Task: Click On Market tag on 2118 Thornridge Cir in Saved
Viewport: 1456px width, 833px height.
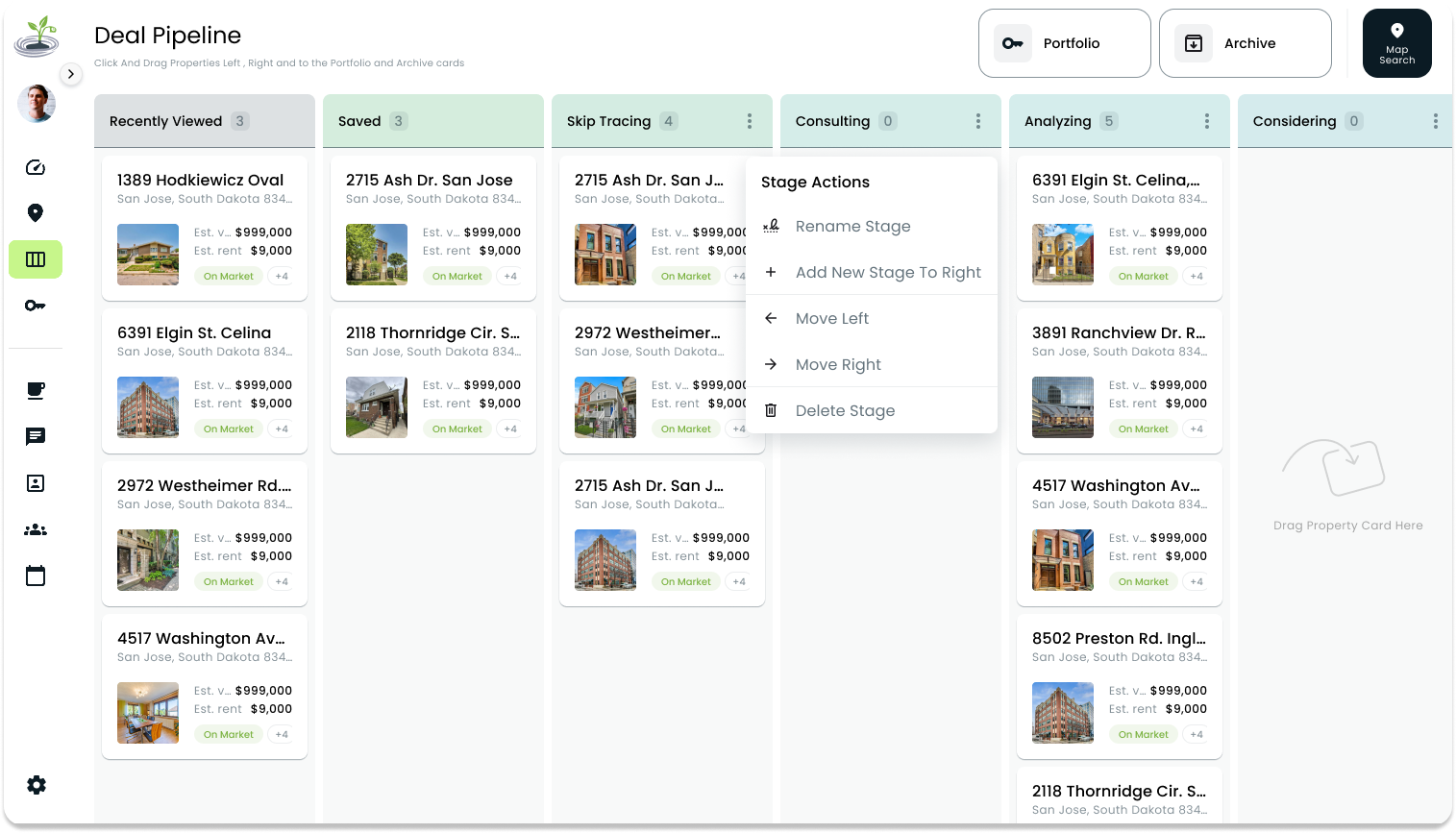Action: pos(457,429)
